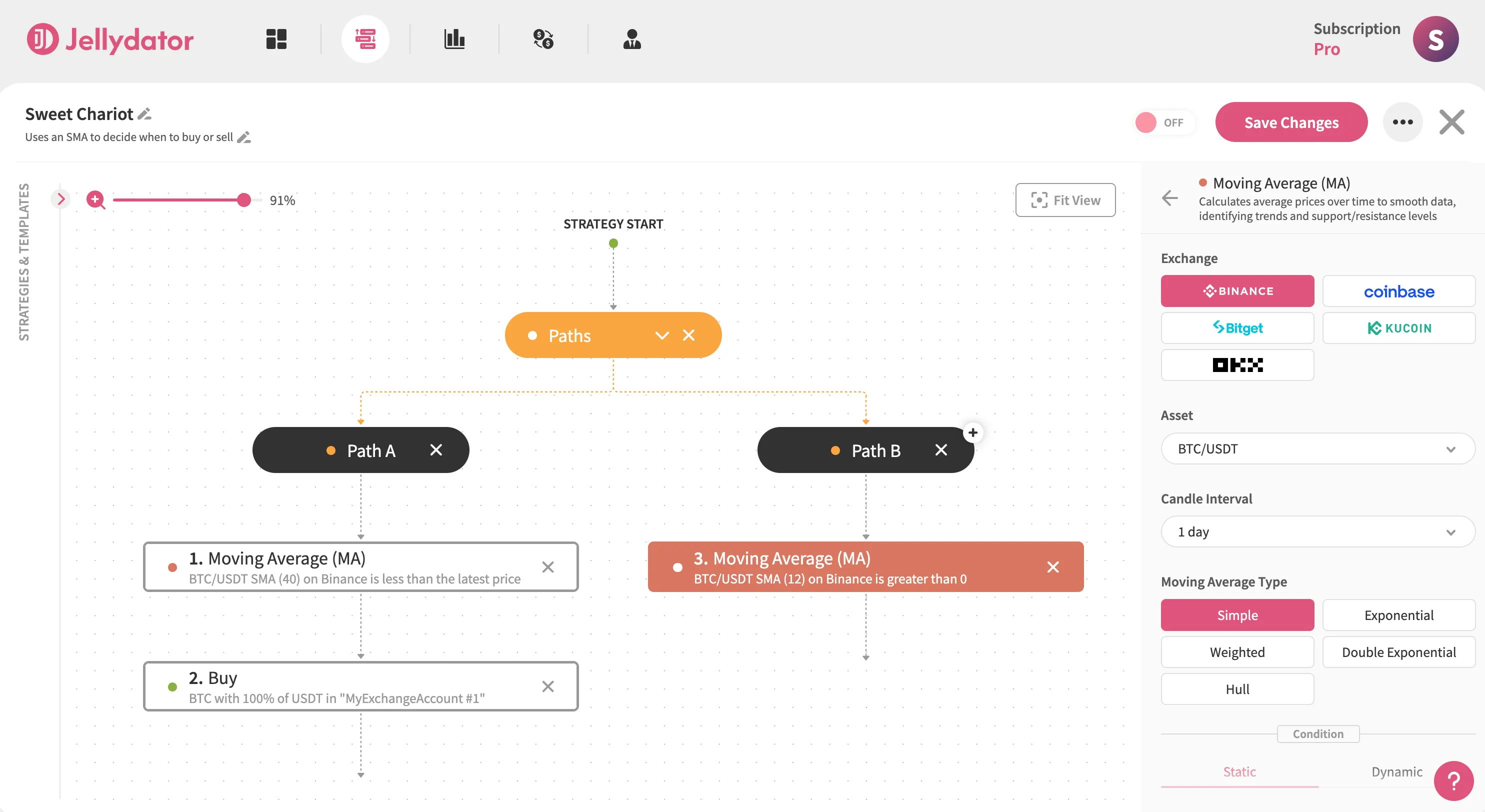Adjust the zoom level slider

tap(244, 200)
